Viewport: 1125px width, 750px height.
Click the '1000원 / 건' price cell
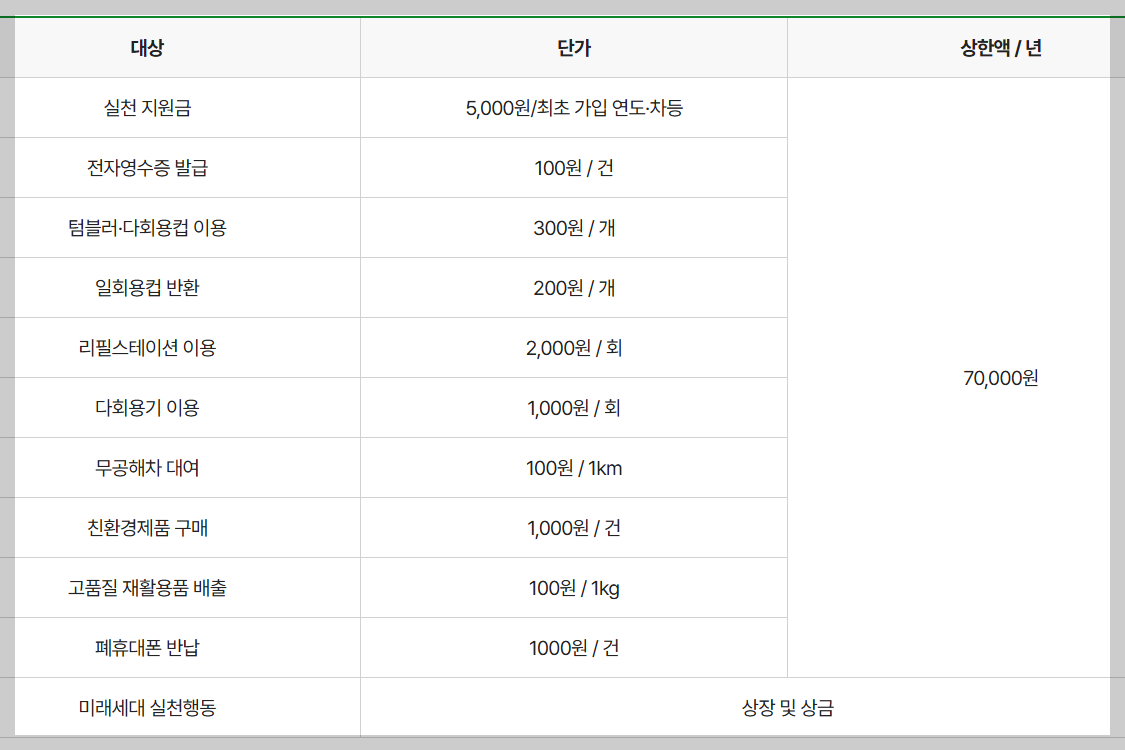pyautogui.click(x=574, y=648)
